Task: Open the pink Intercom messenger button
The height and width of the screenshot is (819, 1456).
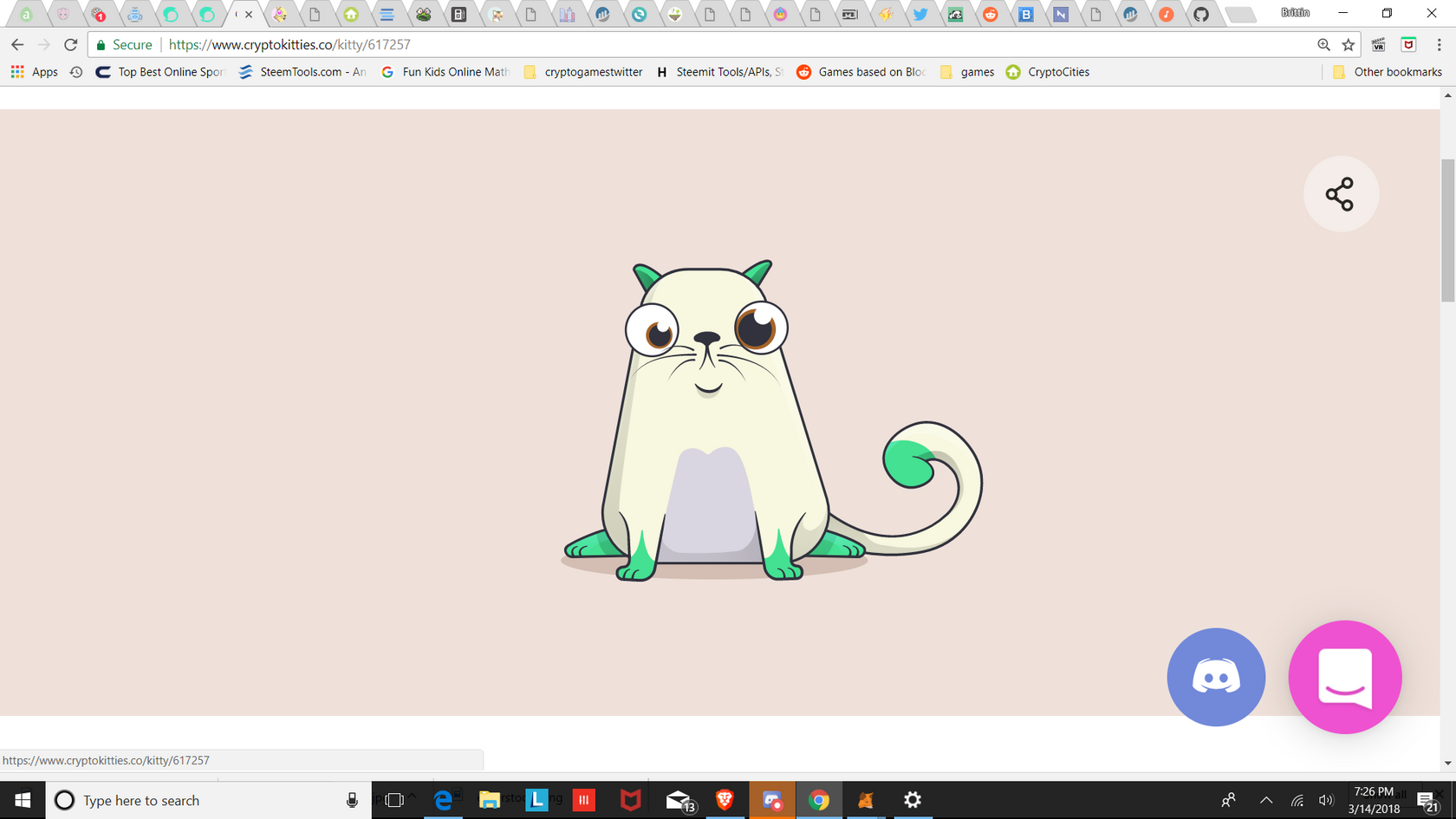Action: tap(1345, 677)
